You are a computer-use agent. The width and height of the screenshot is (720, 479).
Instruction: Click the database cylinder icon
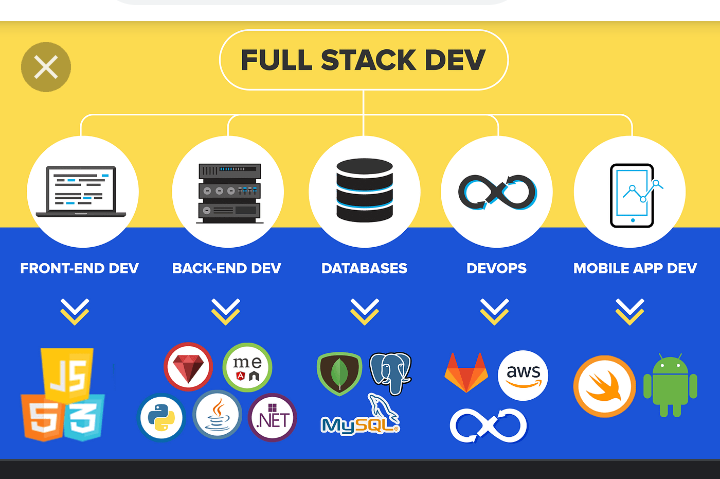(x=365, y=192)
